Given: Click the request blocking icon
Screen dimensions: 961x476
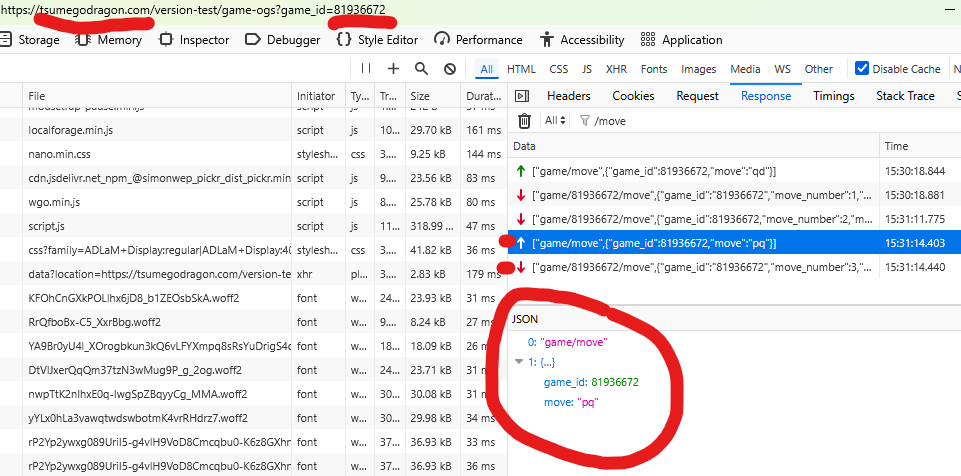Looking at the screenshot, I should pos(450,69).
